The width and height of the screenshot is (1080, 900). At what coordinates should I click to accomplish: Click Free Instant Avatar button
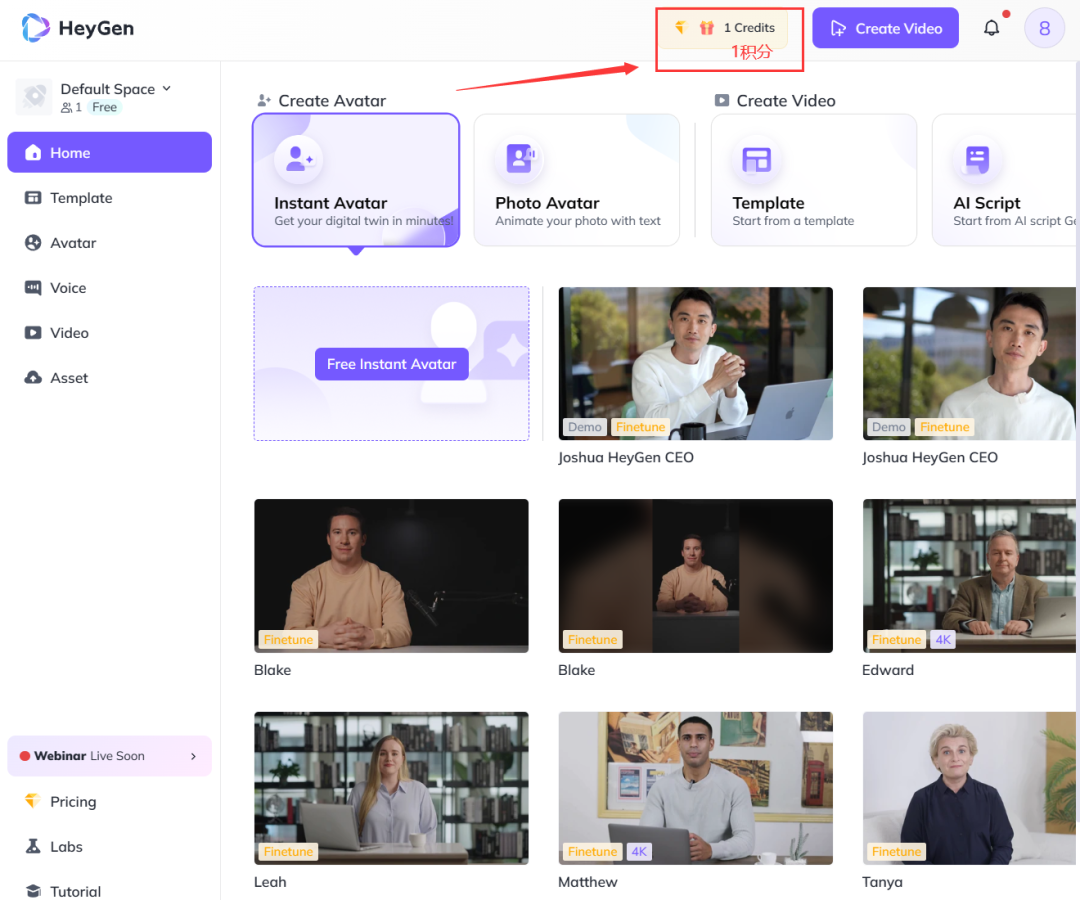tap(391, 364)
